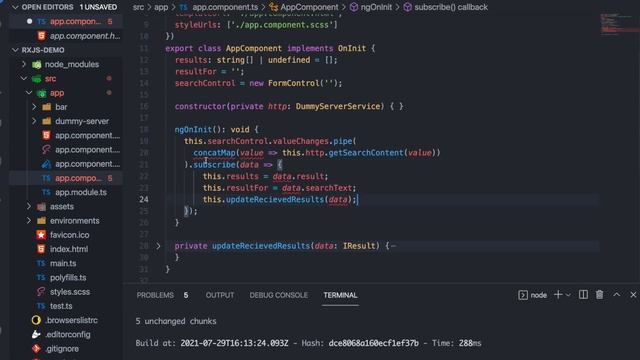Click app in the breadcrumb path
The height and width of the screenshot is (360, 640).
(x=161, y=7)
